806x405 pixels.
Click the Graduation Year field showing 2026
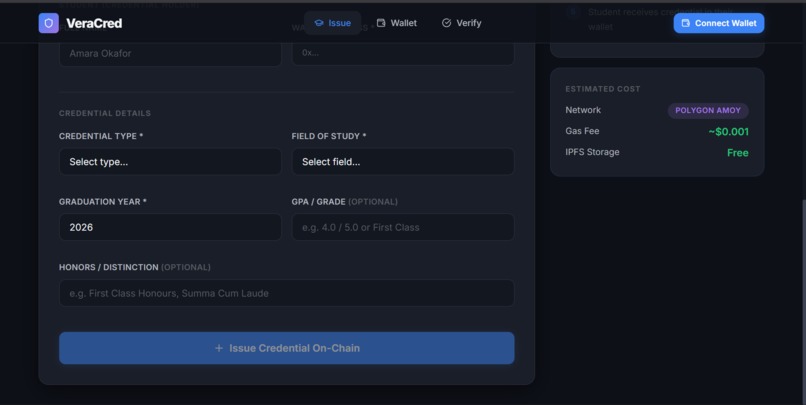point(170,227)
